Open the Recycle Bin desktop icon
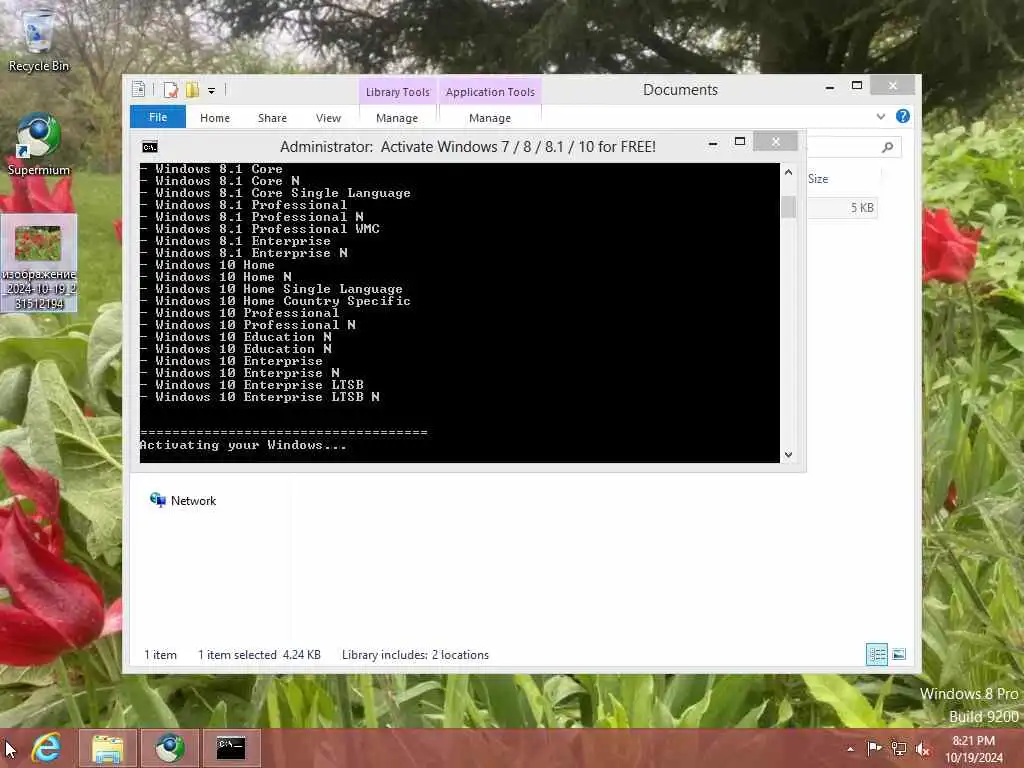 [39, 39]
